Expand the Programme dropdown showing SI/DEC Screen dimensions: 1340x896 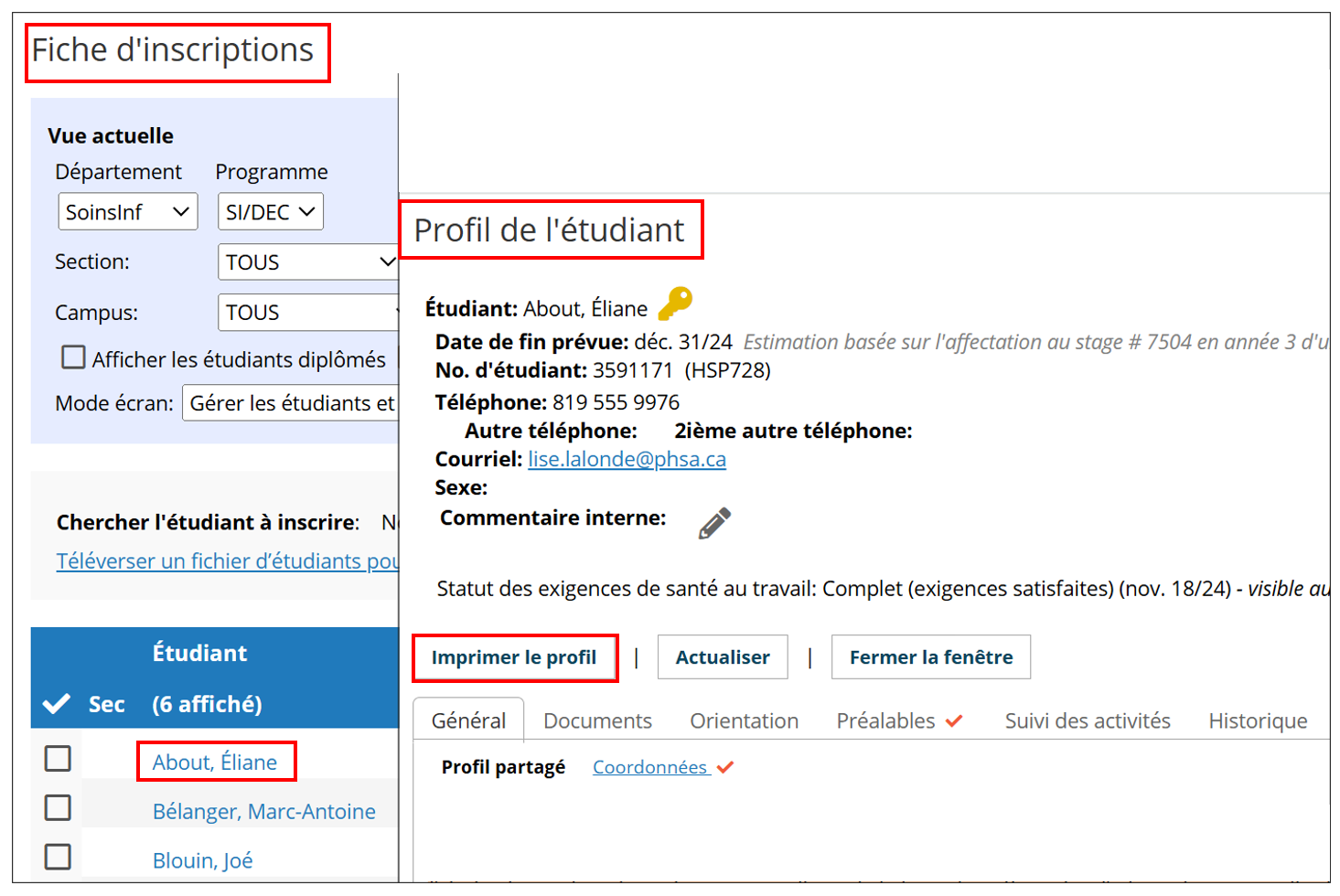click(271, 212)
